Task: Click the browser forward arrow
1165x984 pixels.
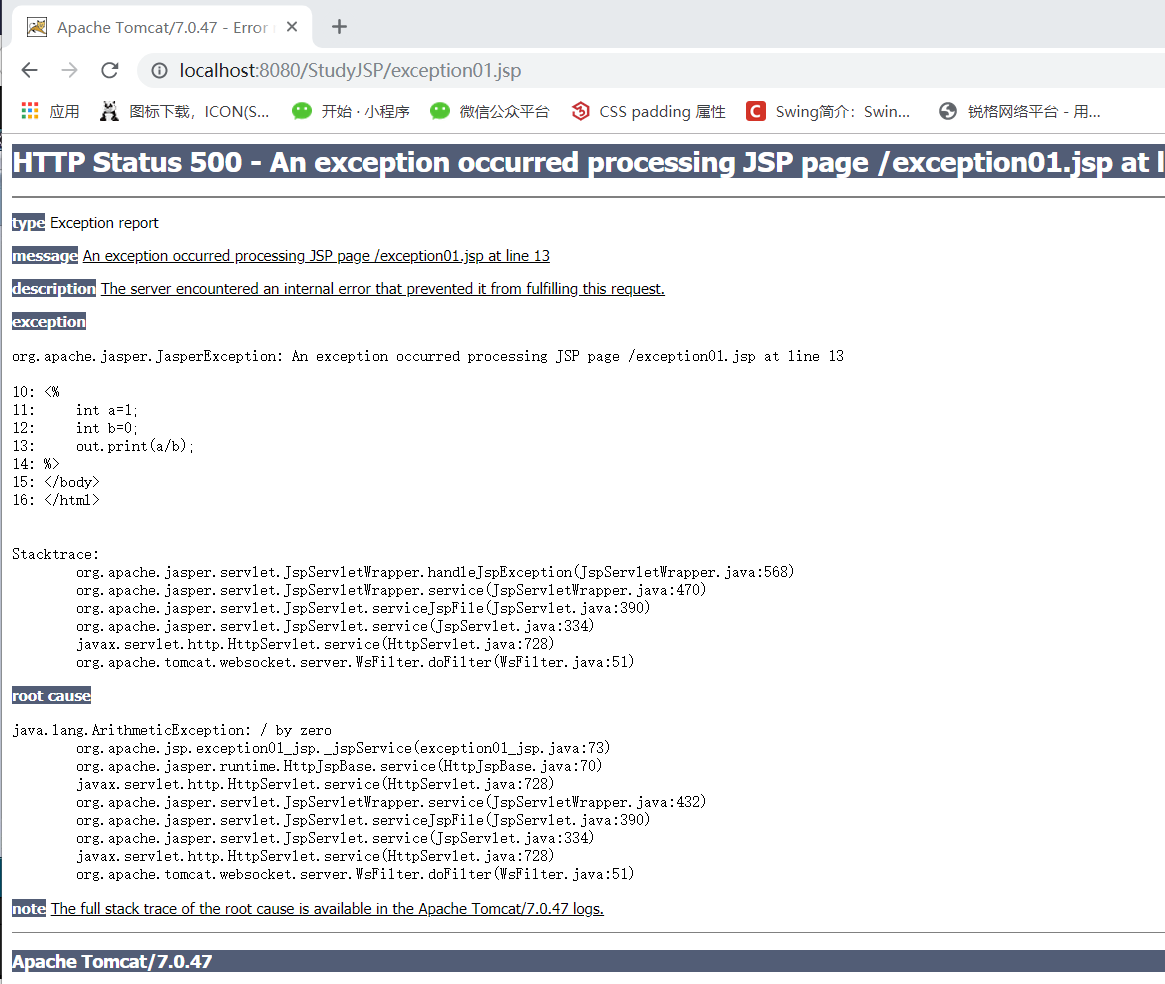Action: [x=69, y=70]
